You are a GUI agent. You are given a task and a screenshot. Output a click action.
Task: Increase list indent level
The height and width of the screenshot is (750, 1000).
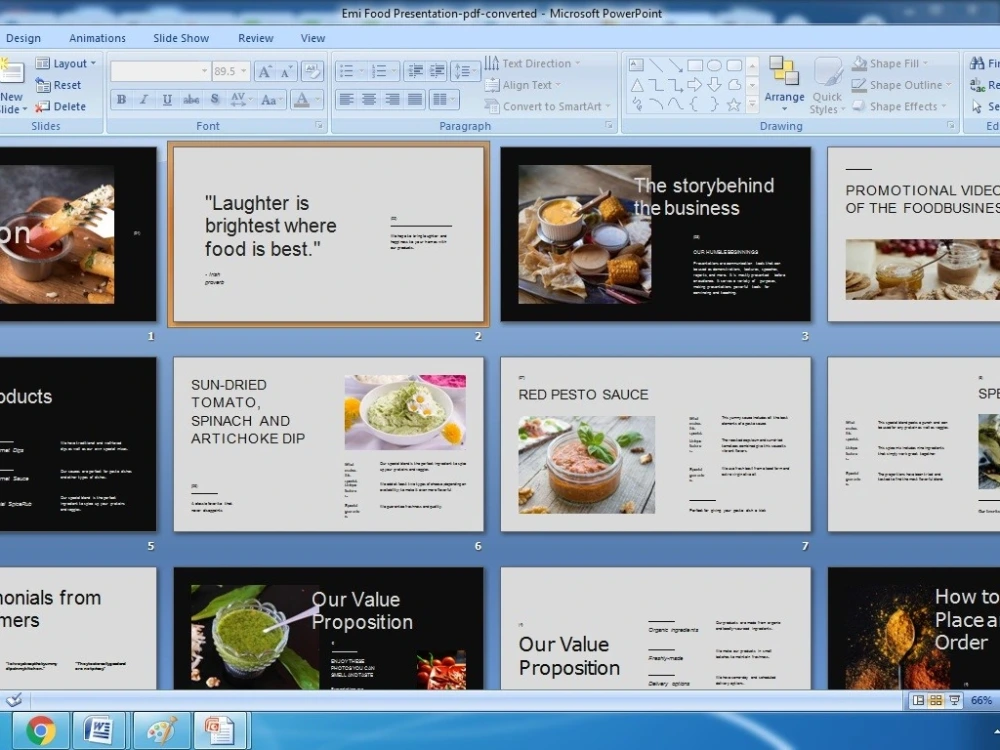438,71
